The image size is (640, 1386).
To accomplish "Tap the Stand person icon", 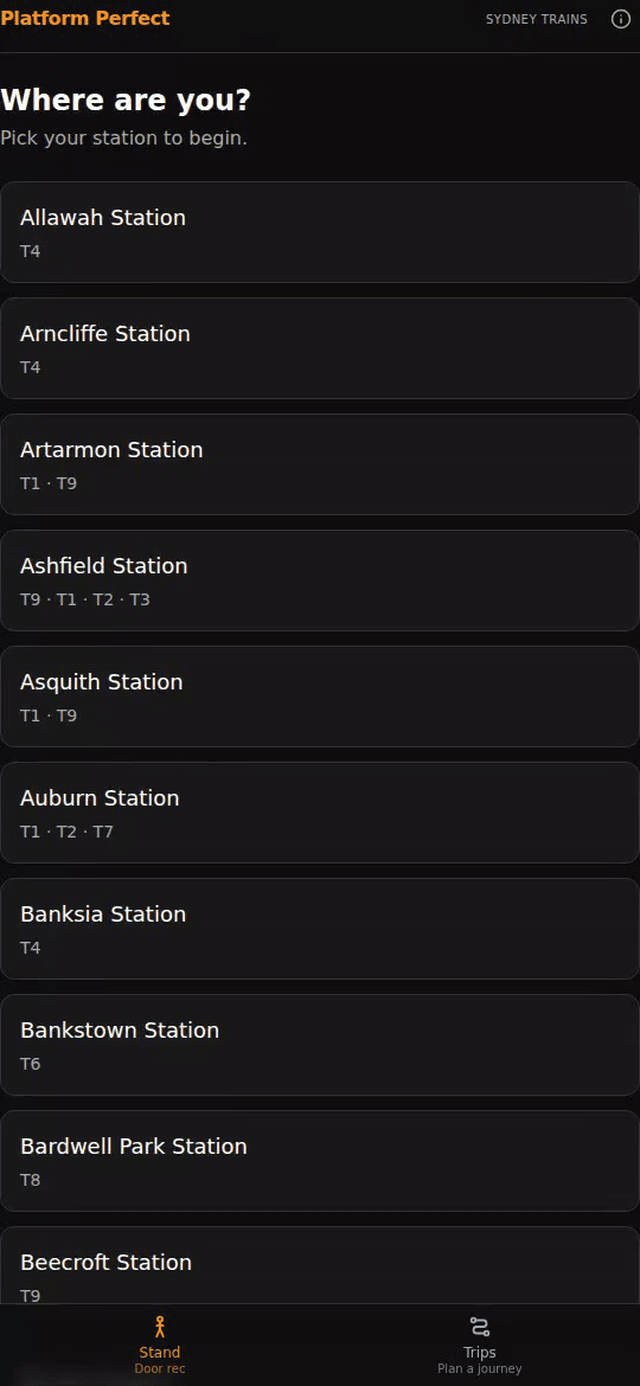I will click(160, 1327).
